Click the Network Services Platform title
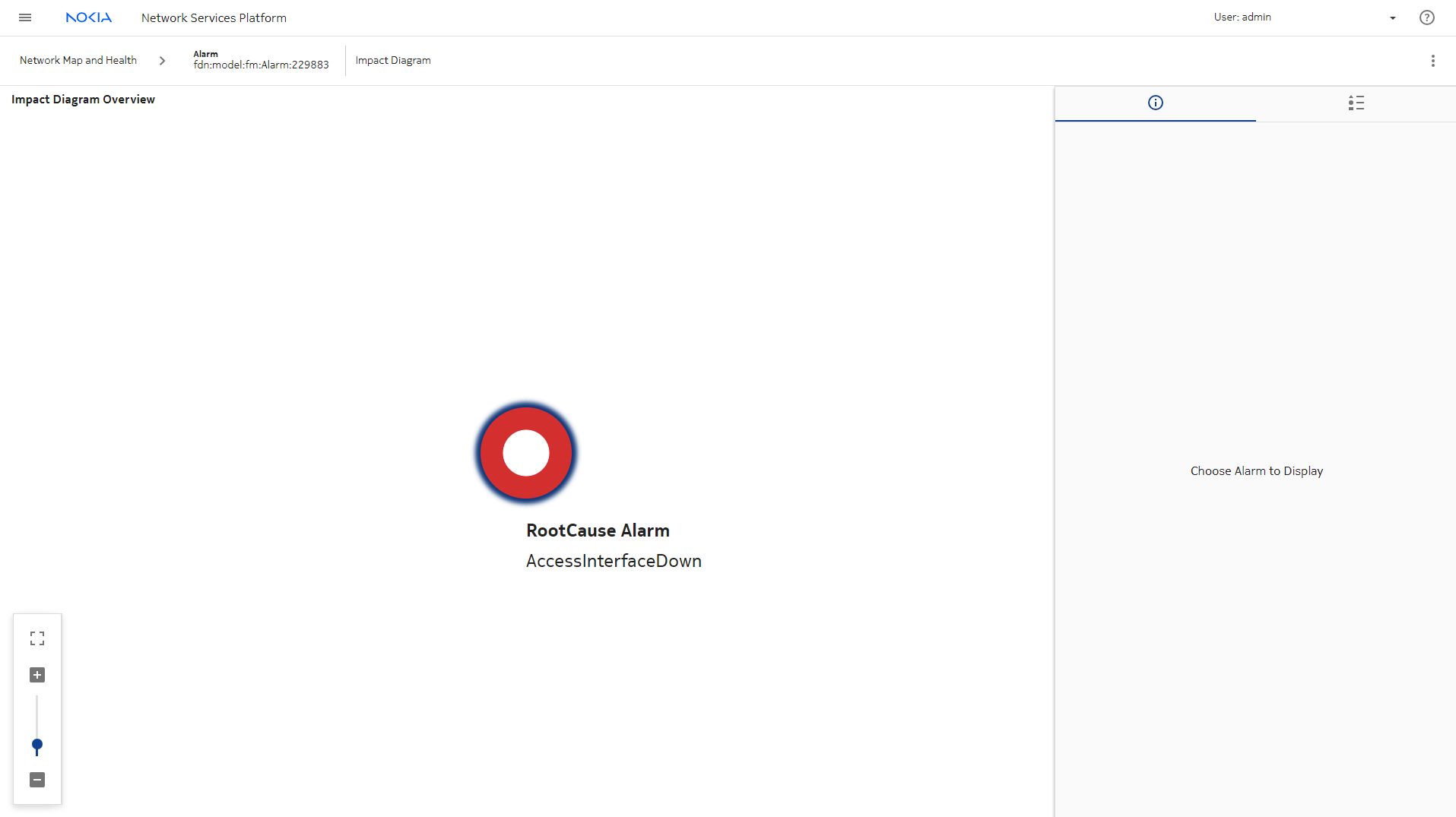The height and width of the screenshot is (817, 1456). (214, 17)
